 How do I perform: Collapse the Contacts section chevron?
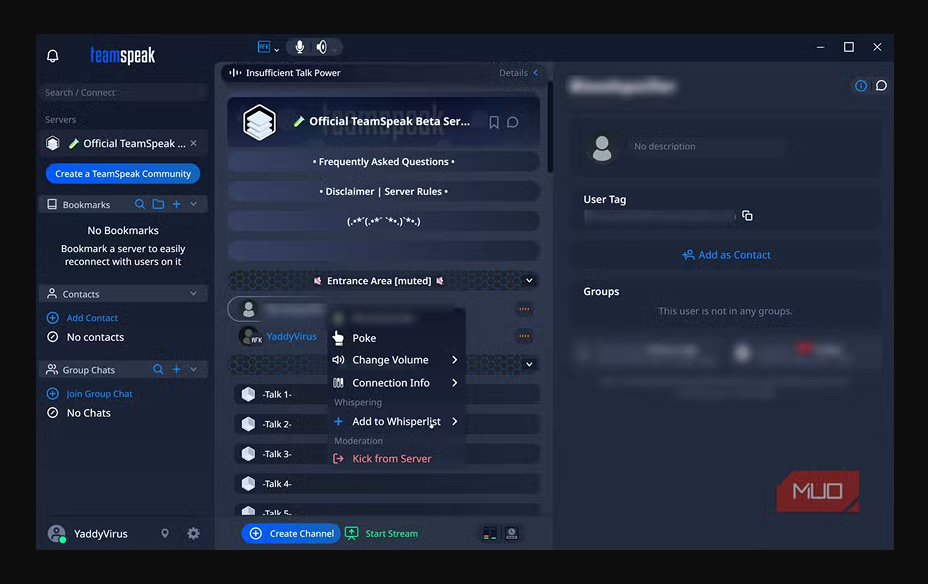point(194,293)
